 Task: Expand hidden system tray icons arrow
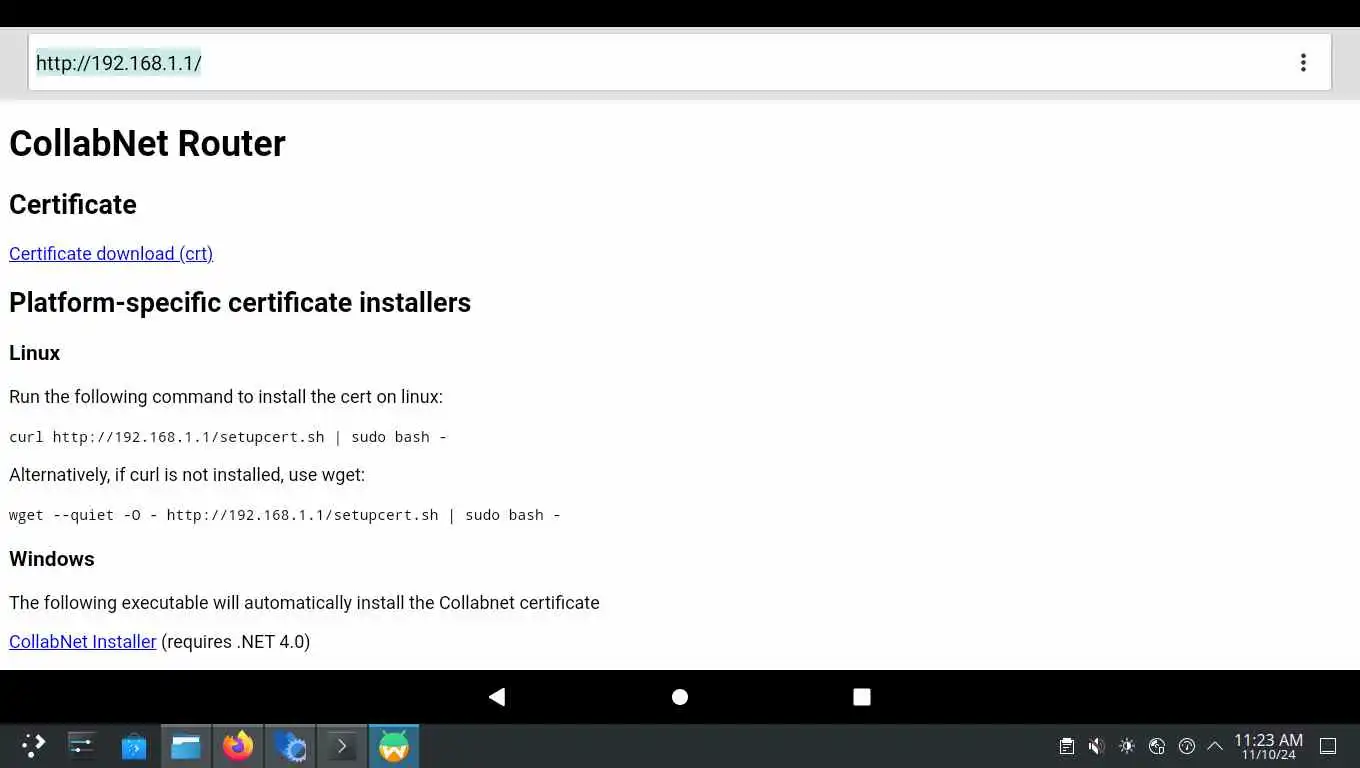(x=1215, y=746)
